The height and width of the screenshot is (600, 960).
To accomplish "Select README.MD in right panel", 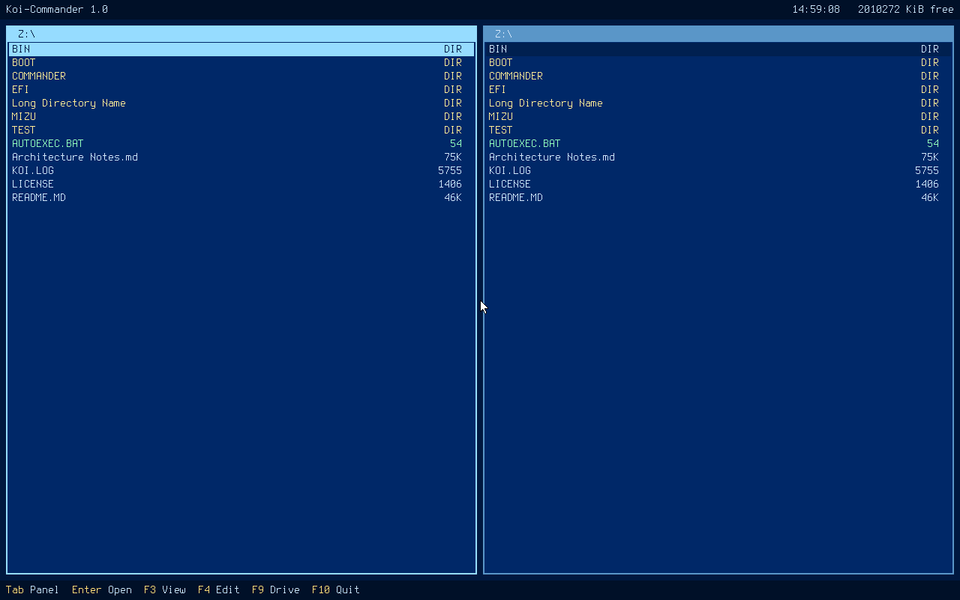I will 718,197.
